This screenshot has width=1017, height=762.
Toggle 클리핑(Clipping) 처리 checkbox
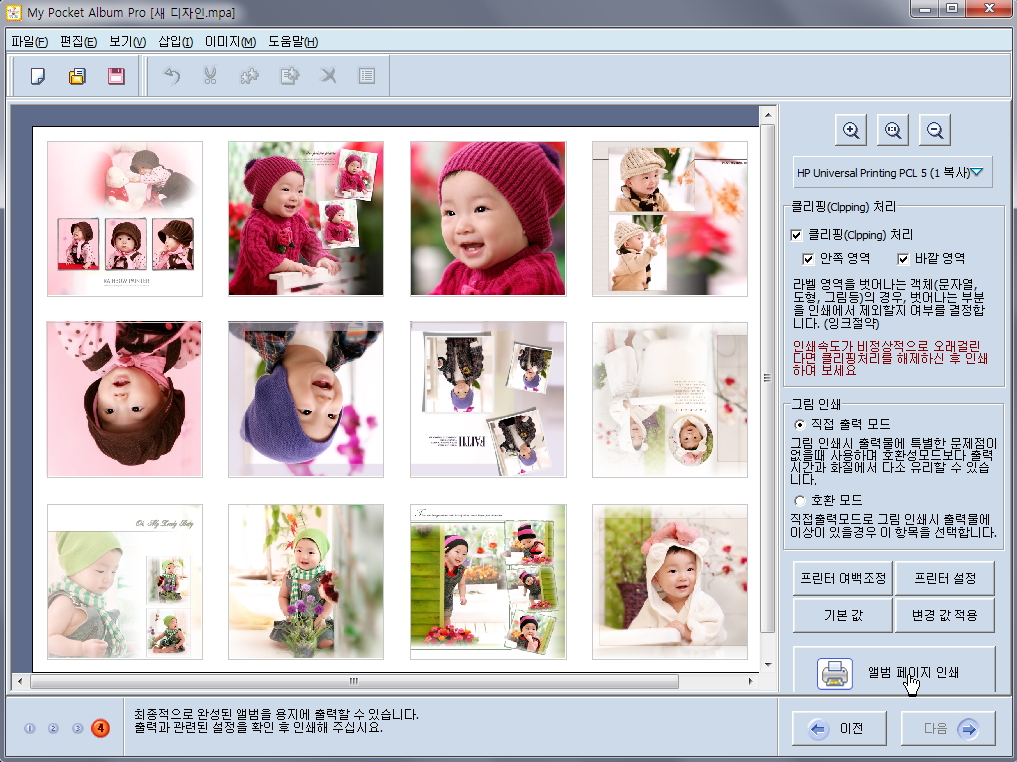[x=796, y=235]
